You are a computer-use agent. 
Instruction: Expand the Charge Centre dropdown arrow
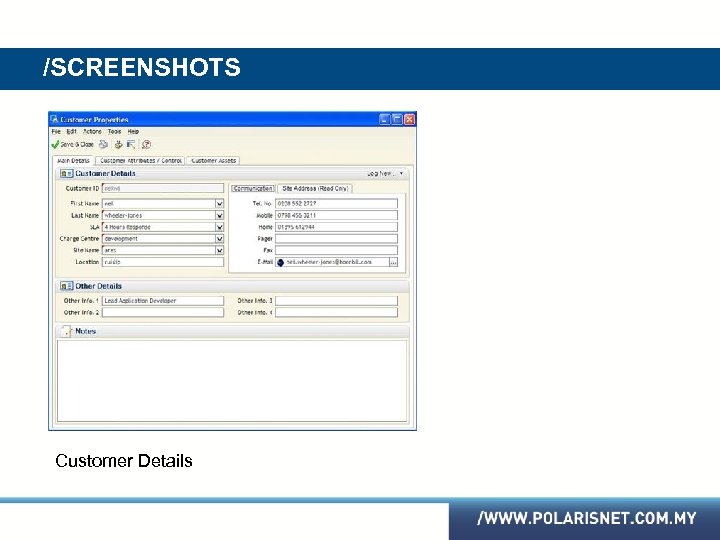[x=219, y=239]
